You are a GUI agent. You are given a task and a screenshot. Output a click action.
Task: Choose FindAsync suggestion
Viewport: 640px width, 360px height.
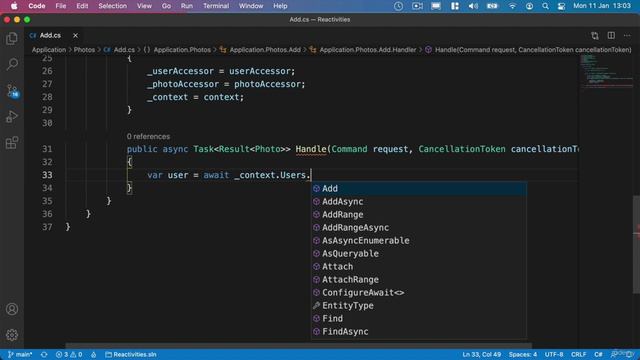tap(419, 332)
